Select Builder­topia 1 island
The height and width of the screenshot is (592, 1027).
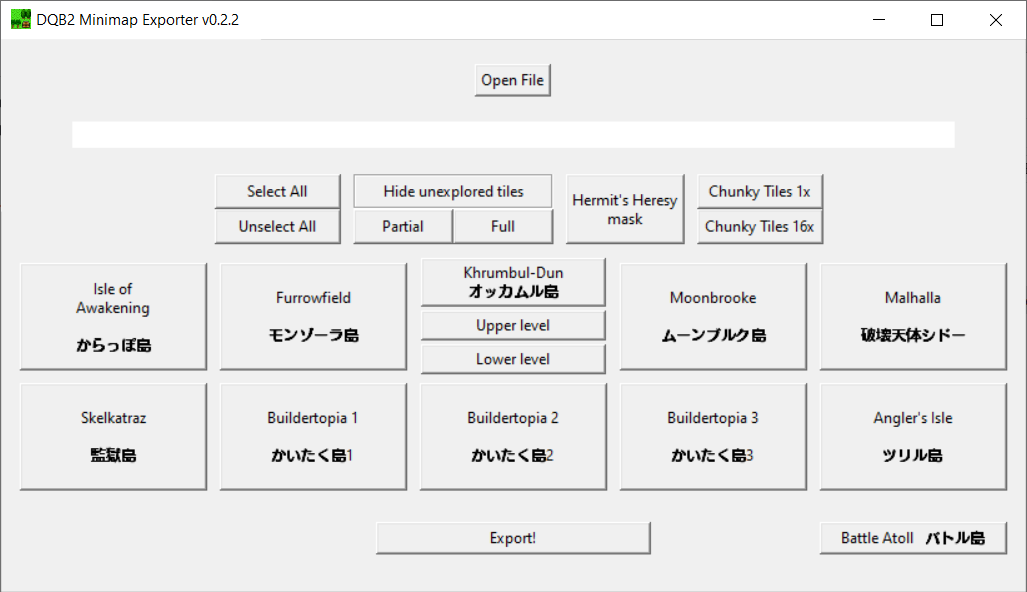pyautogui.click(x=313, y=436)
